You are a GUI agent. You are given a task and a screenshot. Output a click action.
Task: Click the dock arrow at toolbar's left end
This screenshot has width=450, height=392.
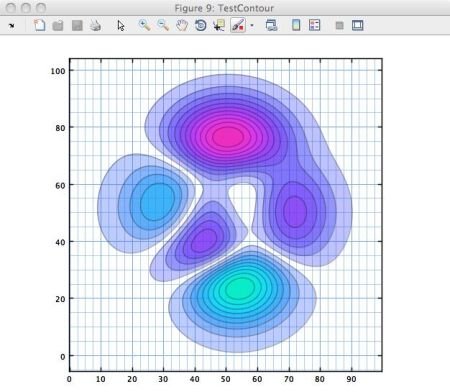click(x=12, y=25)
